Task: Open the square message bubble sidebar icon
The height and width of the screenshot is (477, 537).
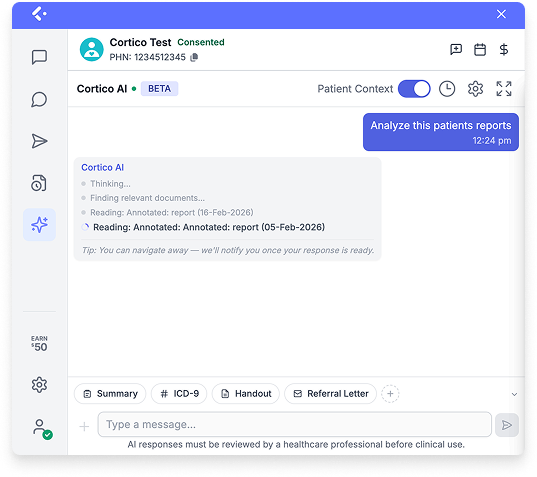Action: (39, 57)
